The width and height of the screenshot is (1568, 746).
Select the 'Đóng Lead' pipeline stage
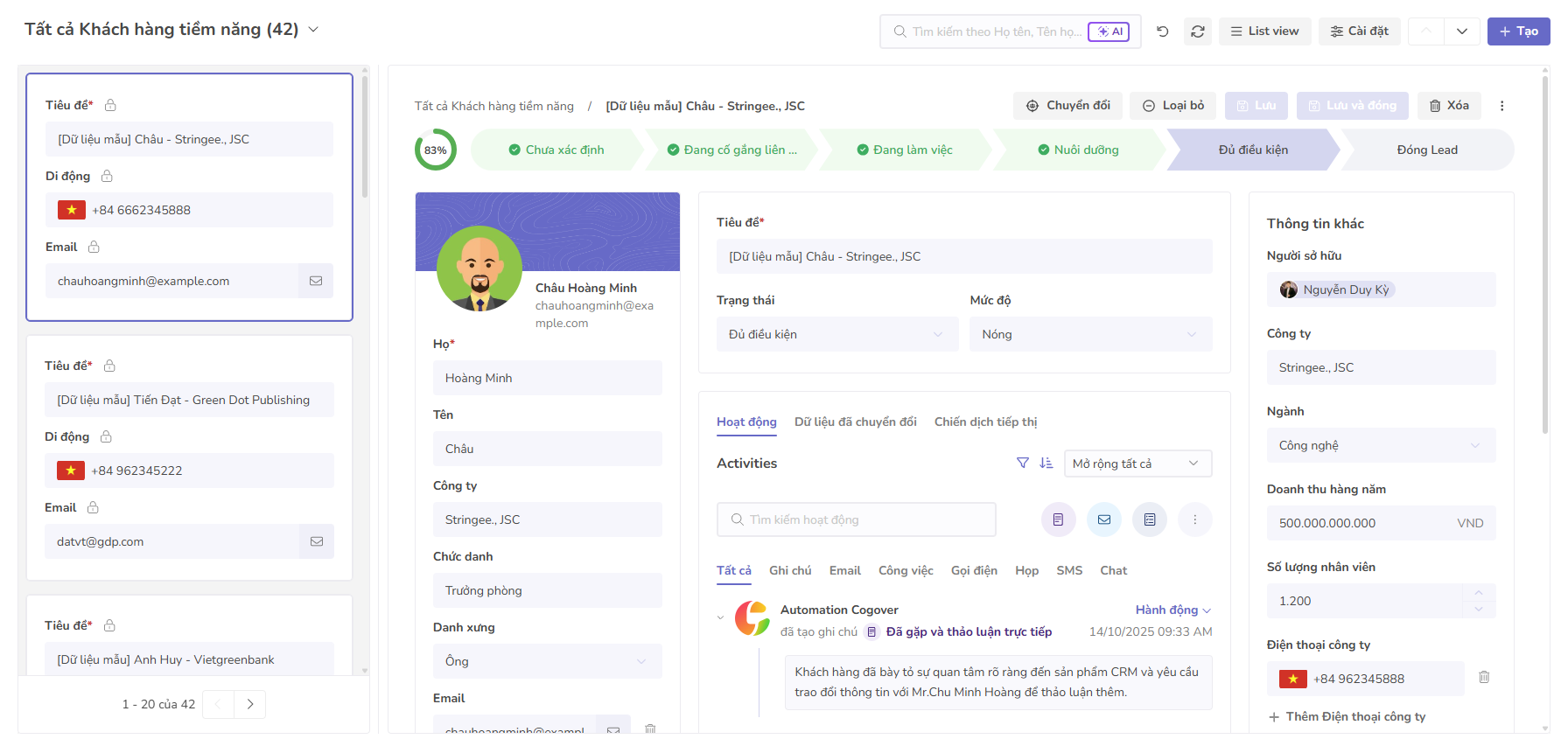click(x=1426, y=150)
